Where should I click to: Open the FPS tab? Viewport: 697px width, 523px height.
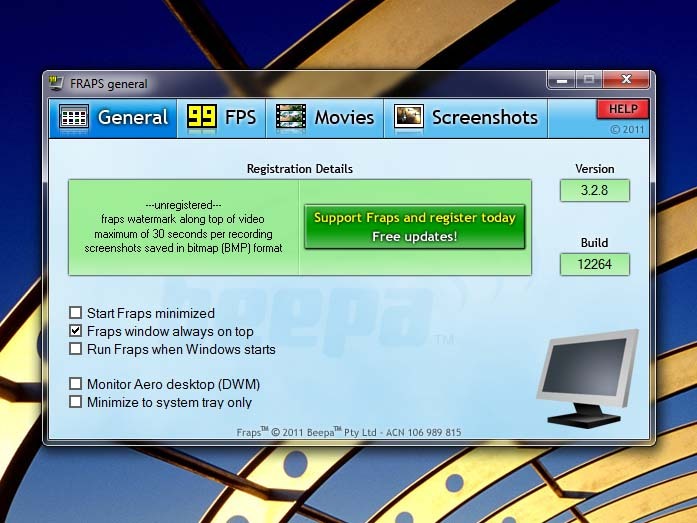point(239,118)
